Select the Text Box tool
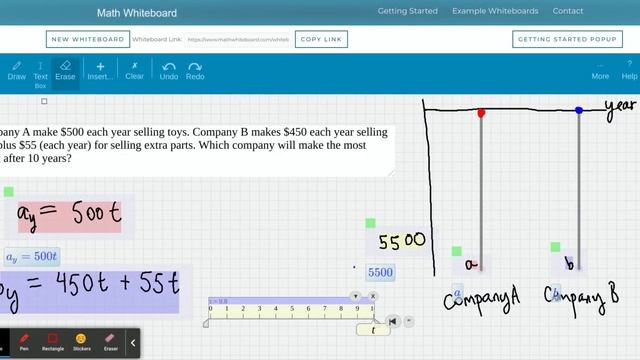Image resolution: width=640 pixels, height=360 pixels. point(40,75)
